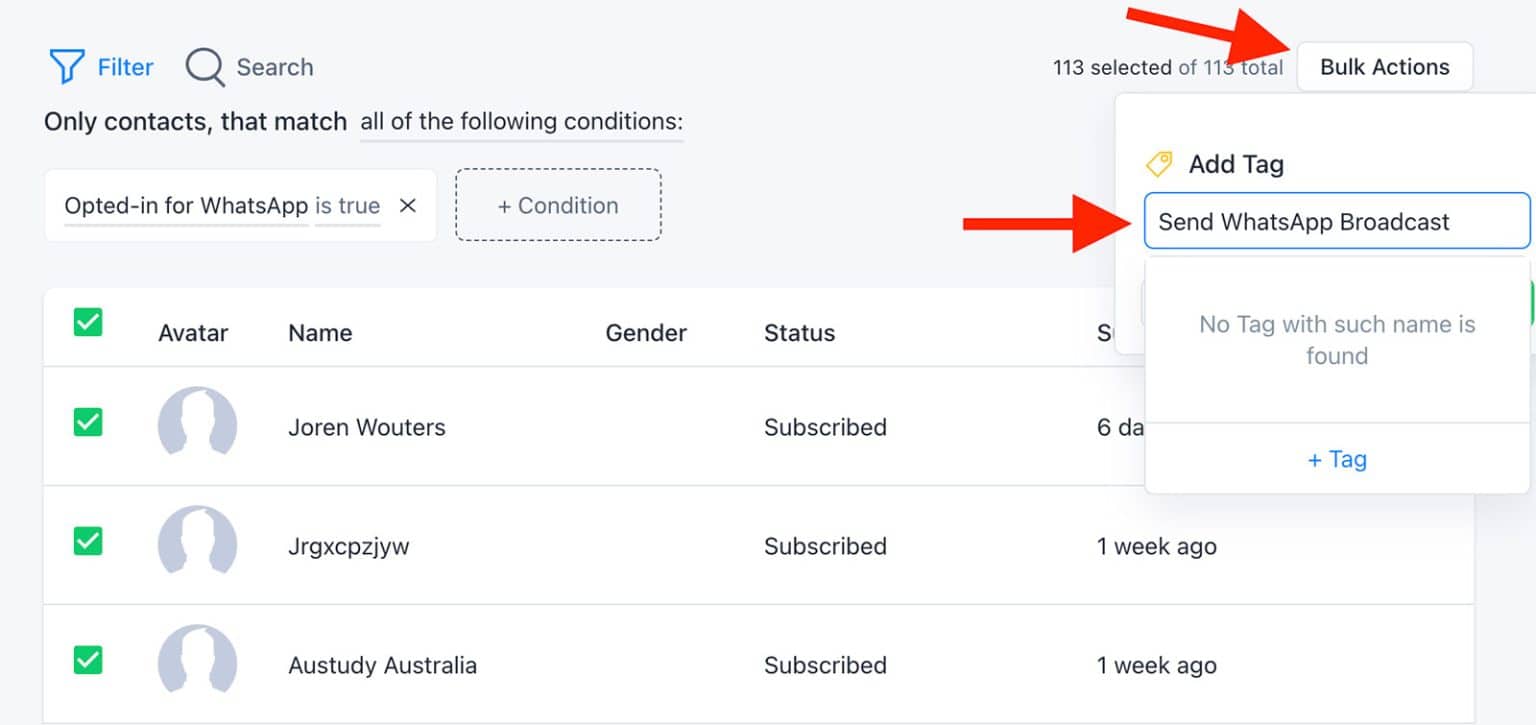Click the Search label
Viewport: 1536px width, 725px height.
[x=275, y=66]
